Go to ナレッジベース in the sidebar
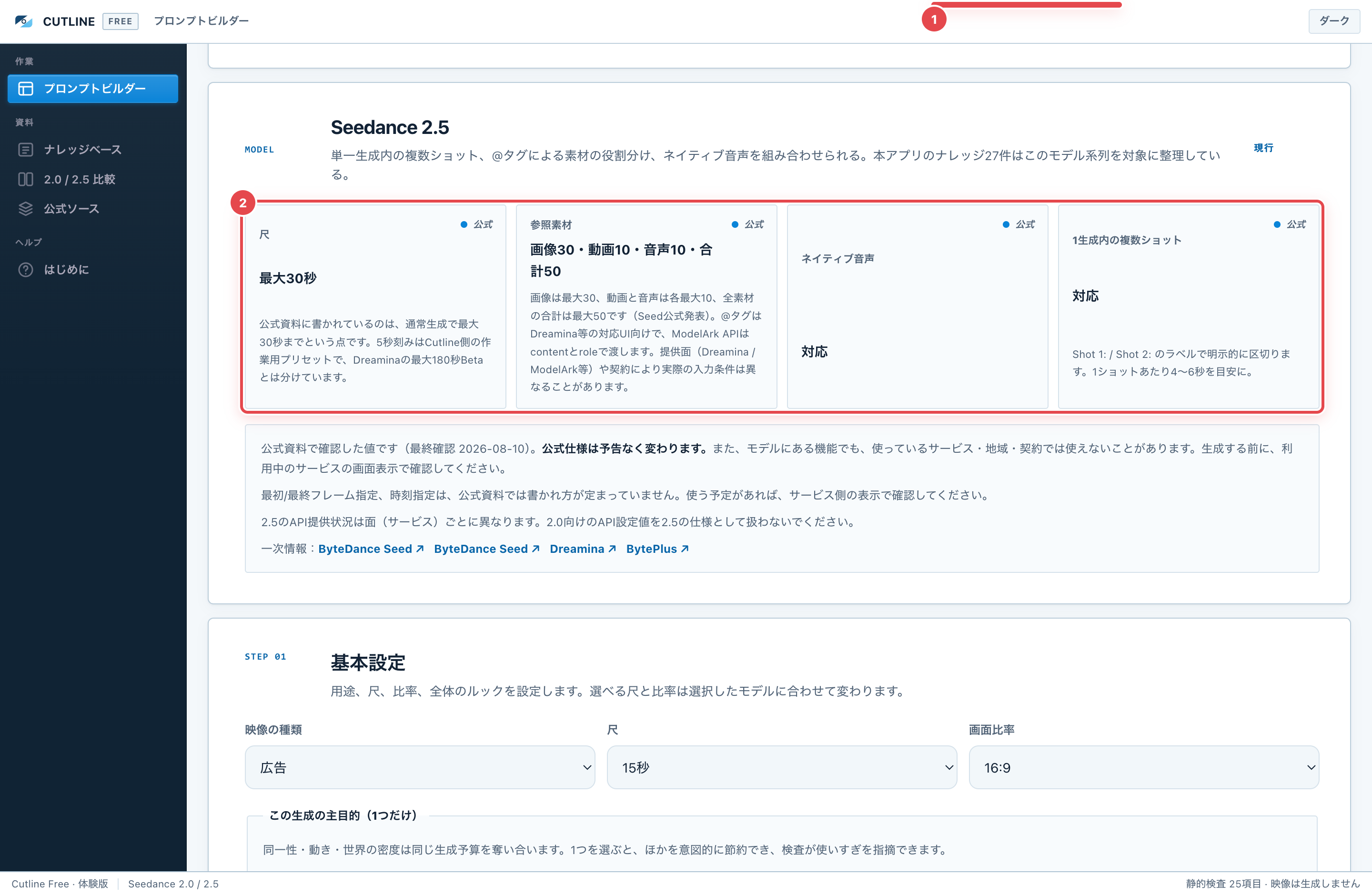The height and width of the screenshot is (896, 1372). 93,149
